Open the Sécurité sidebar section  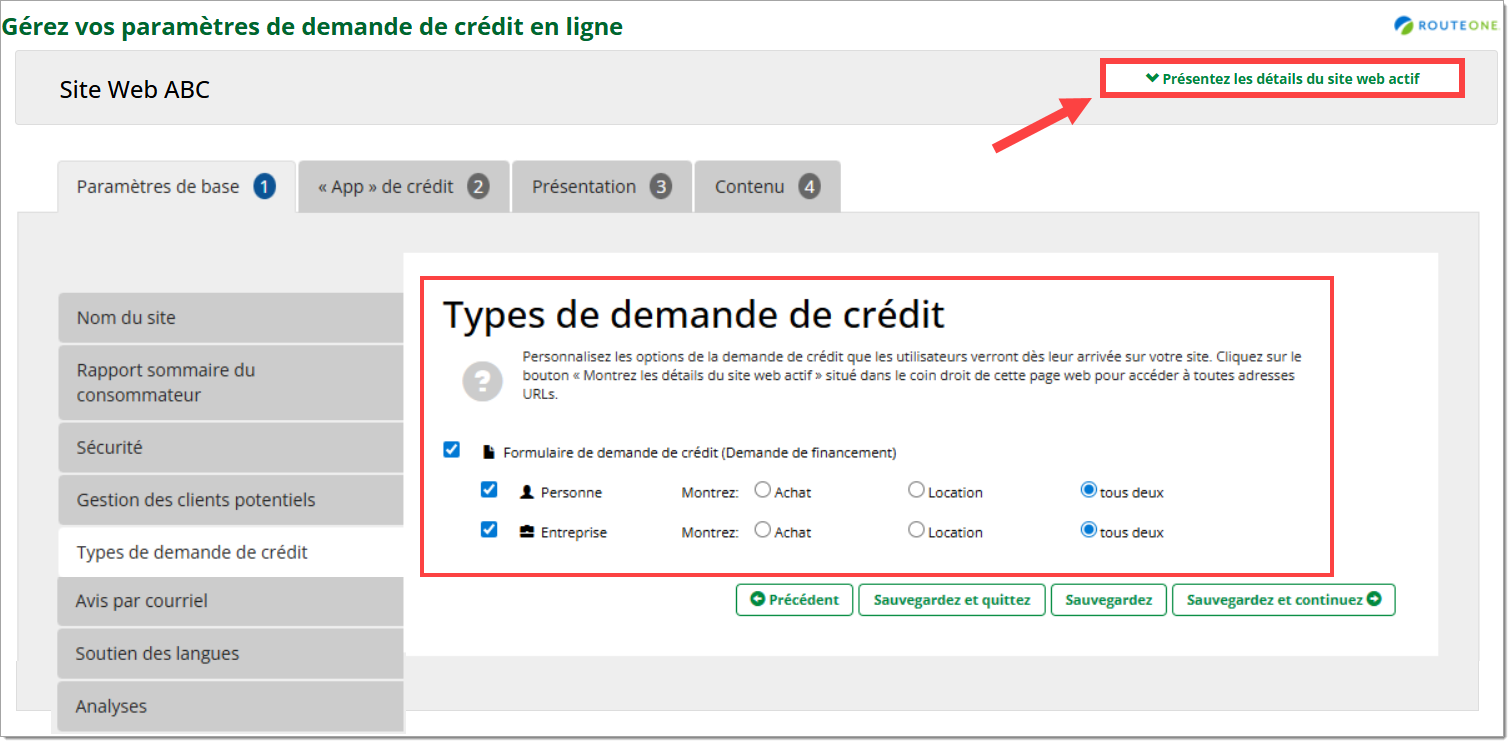(x=230, y=448)
